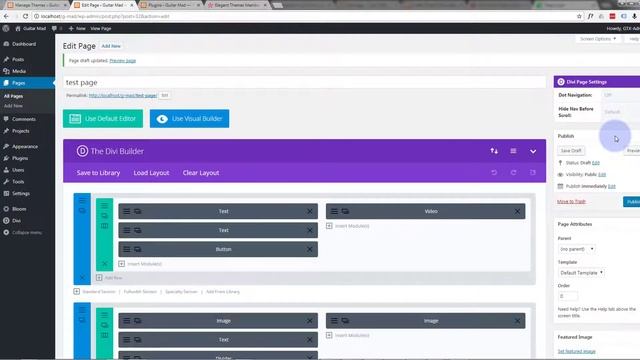Open the Template dropdown
Image resolution: width=640 pixels, height=360 pixels.
click(x=581, y=273)
